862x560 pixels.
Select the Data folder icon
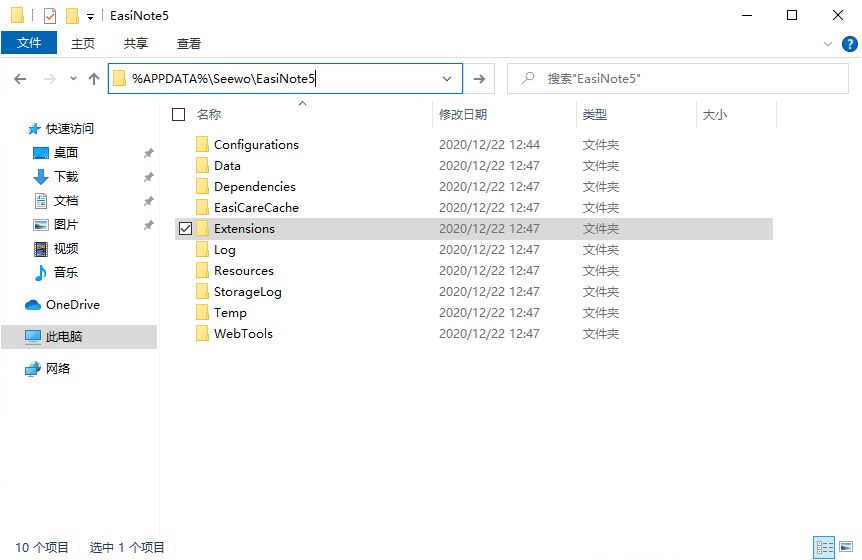[202, 165]
